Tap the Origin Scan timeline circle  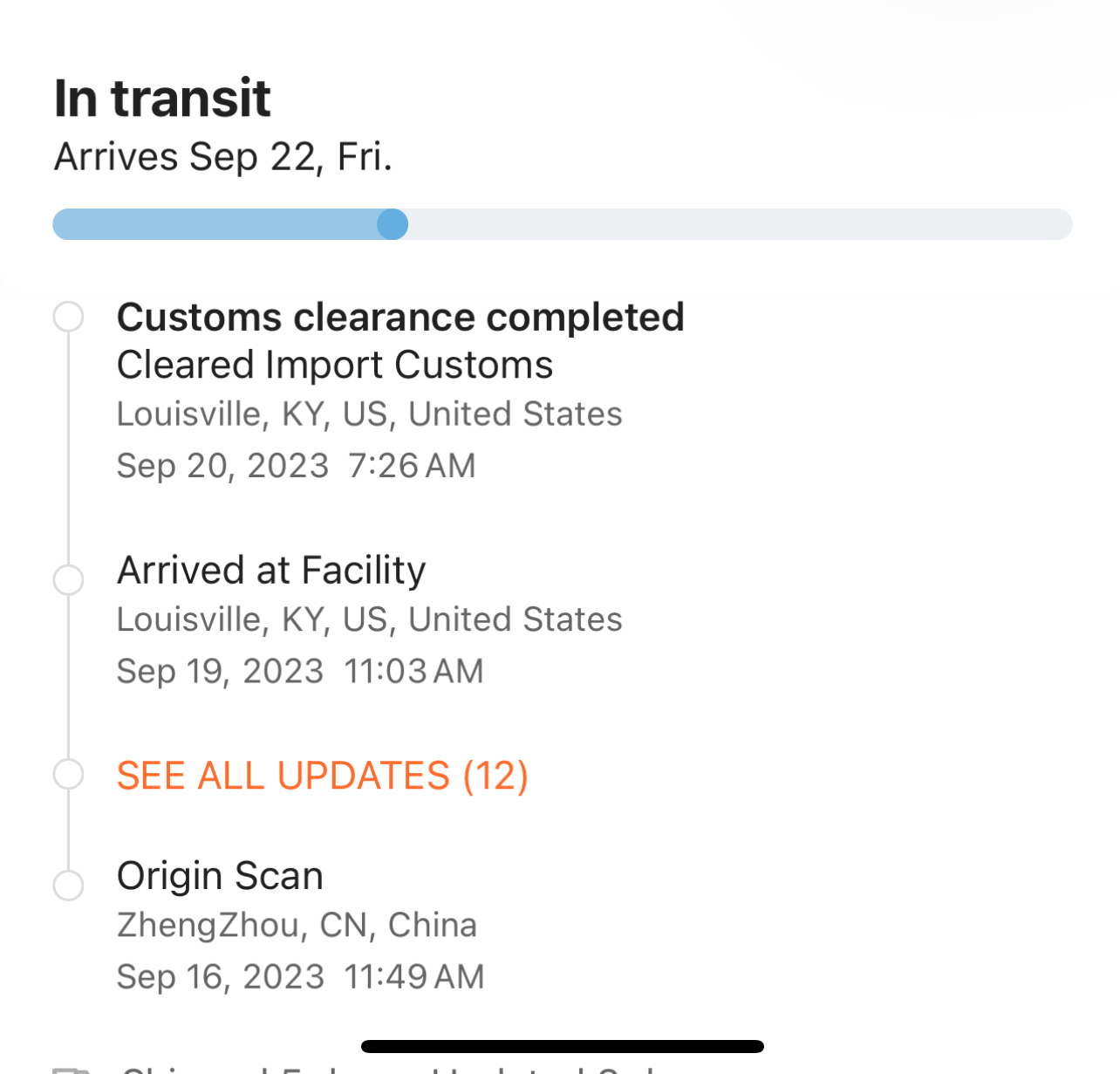68,885
